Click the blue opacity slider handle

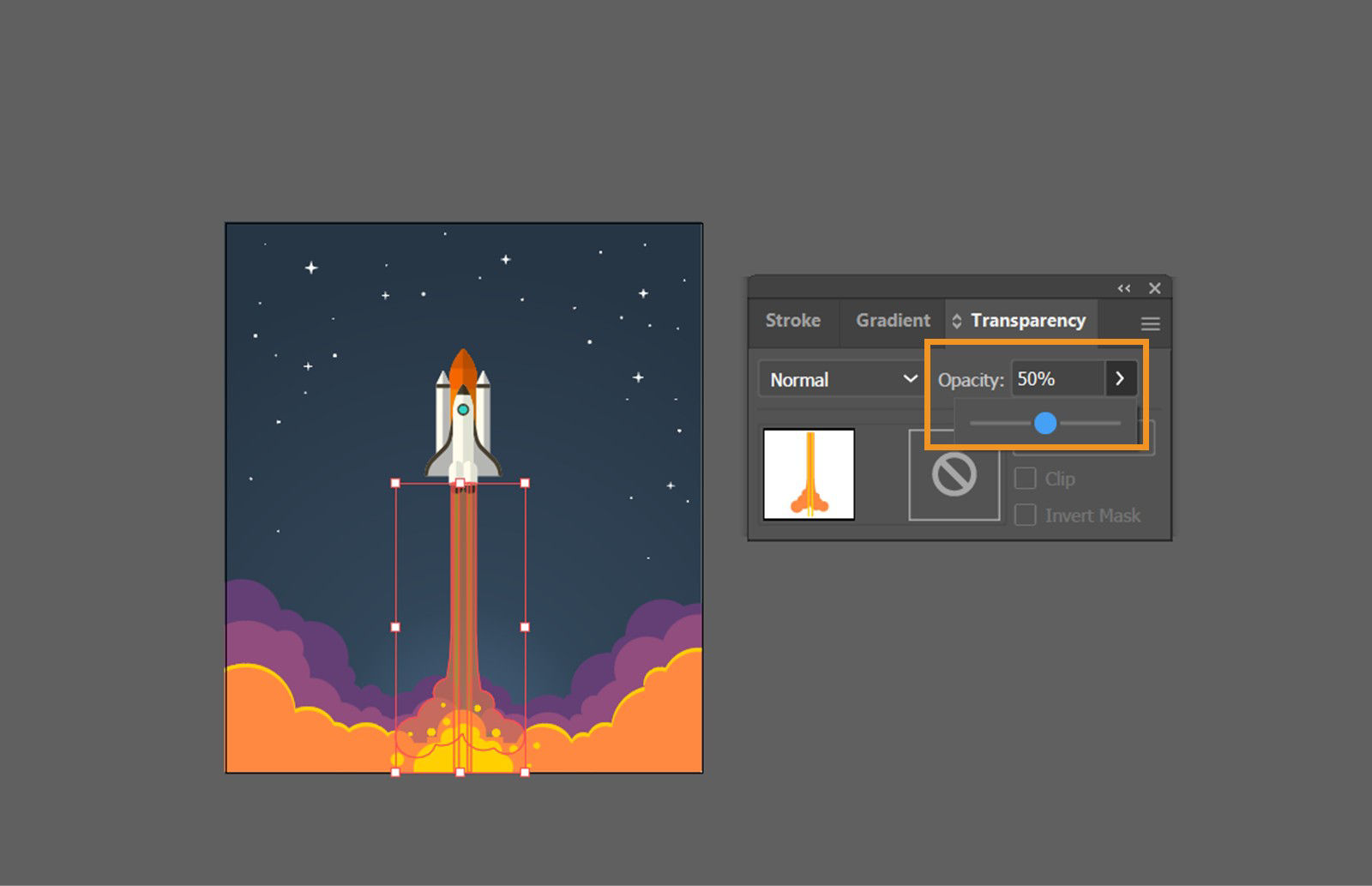1045,423
